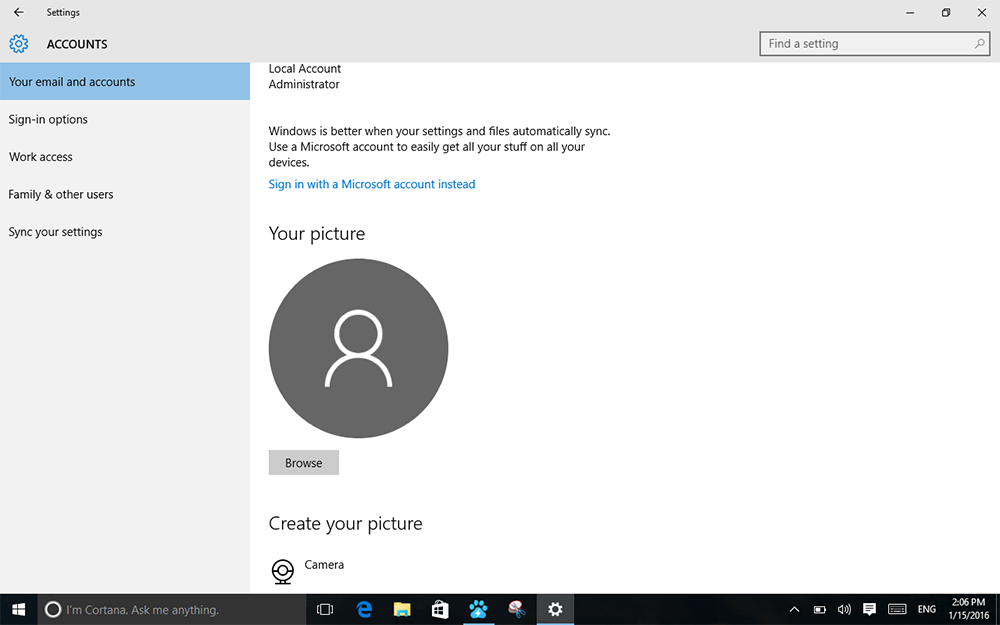Click the Create your picture heading
The image size is (1000, 625).
pyautogui.click(x=346, y=524)
